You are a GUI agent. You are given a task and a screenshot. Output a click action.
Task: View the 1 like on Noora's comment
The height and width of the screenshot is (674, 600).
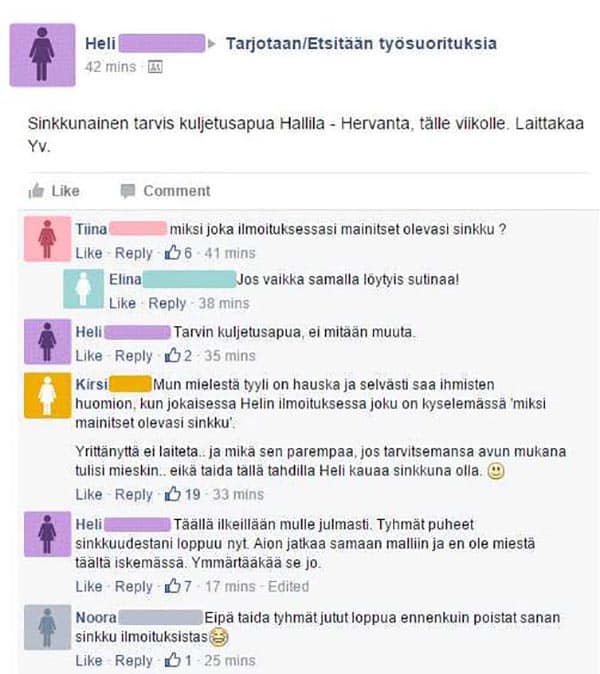click(x=178, y=660)
